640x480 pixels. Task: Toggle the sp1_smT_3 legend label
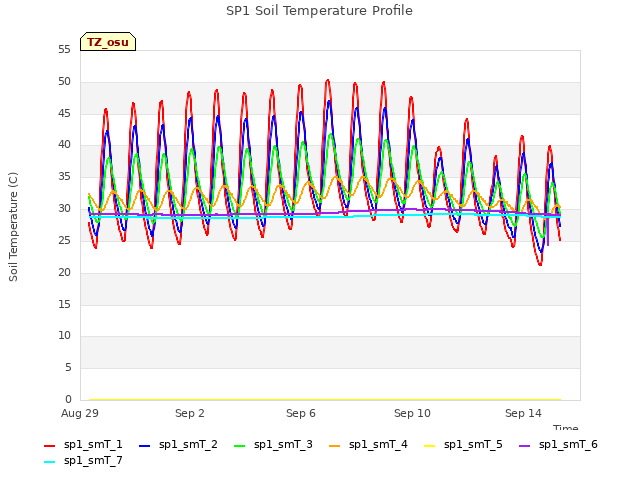[x=283, y=444]
